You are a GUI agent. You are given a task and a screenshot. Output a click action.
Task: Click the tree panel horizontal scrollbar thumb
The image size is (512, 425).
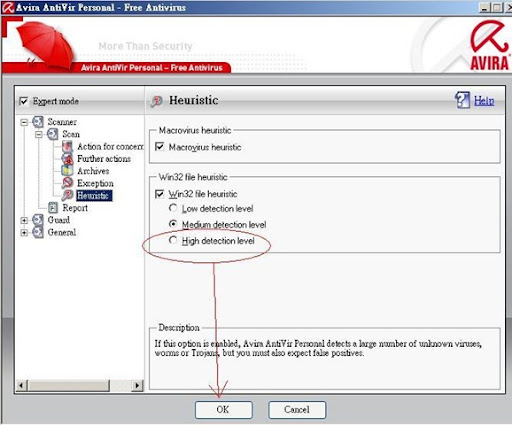pos(69,386)
